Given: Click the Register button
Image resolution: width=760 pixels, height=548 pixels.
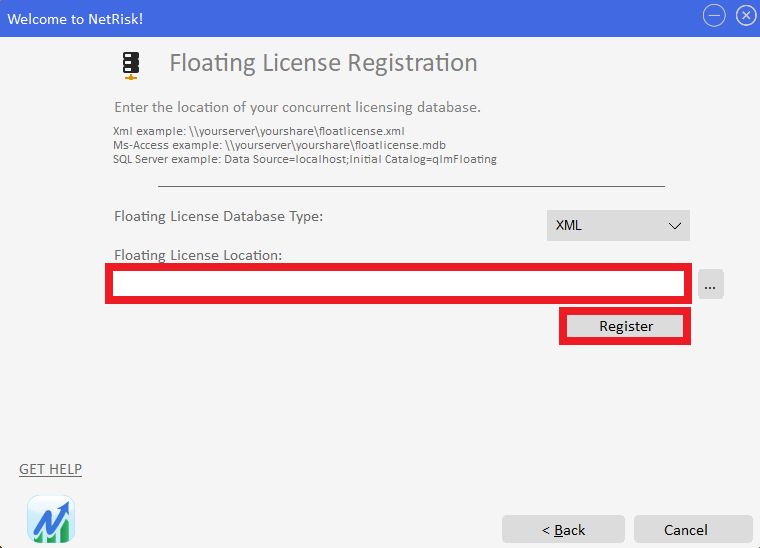Looking at the screenshot, I should coord(625,326).
